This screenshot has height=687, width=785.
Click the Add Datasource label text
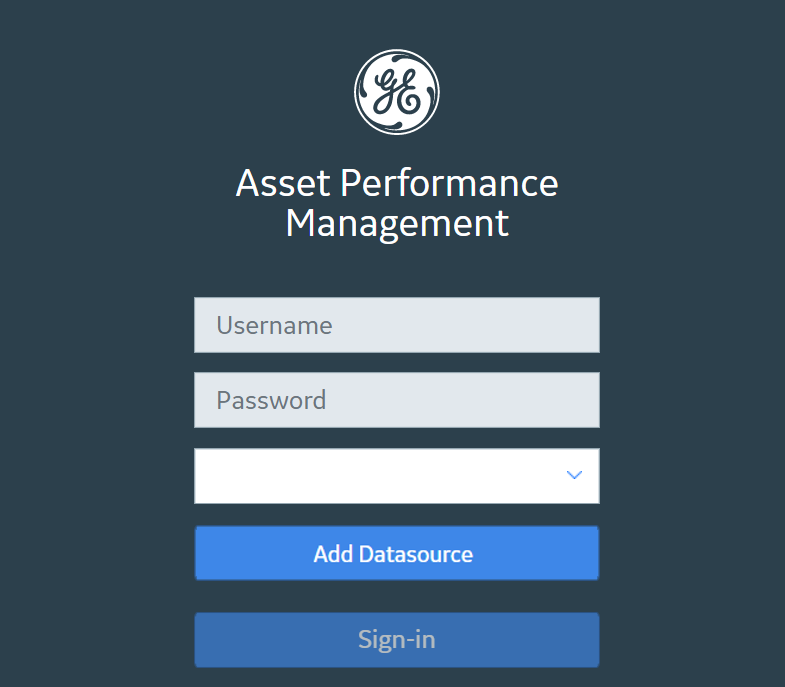coord(393,554)
